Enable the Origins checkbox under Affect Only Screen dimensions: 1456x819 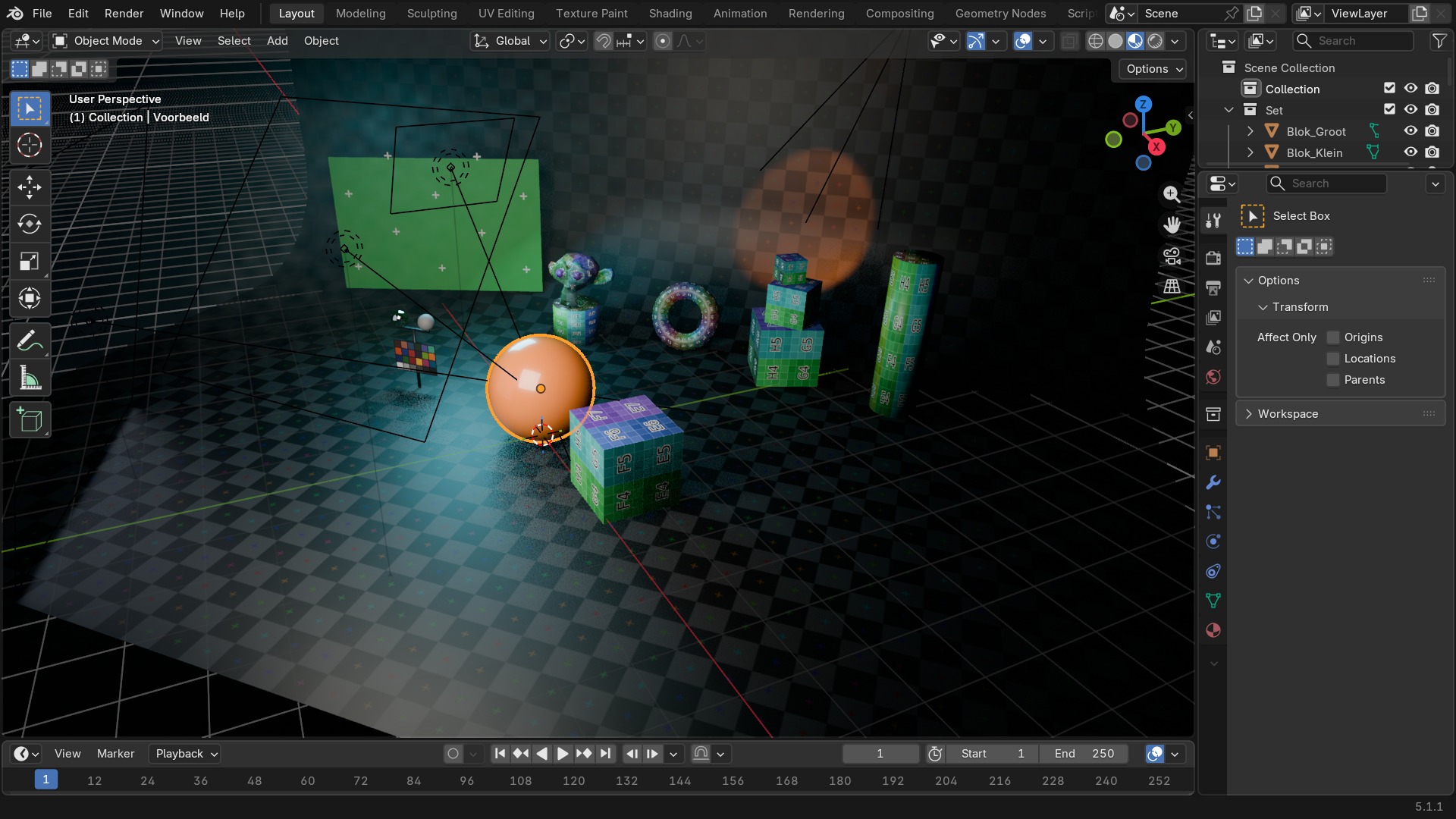1332,337
